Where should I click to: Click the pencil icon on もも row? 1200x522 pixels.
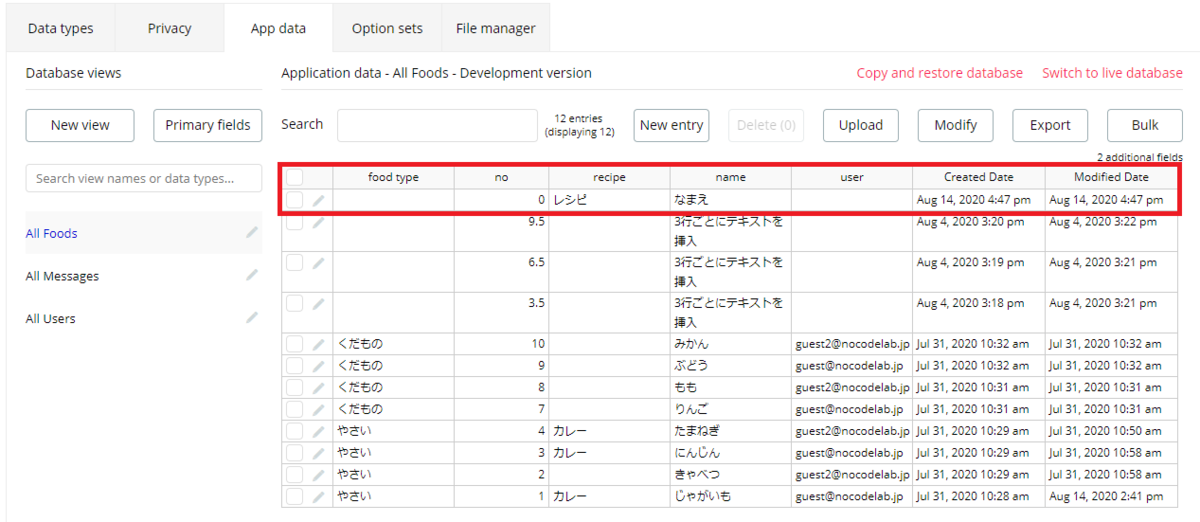click(x=318, y=387)
